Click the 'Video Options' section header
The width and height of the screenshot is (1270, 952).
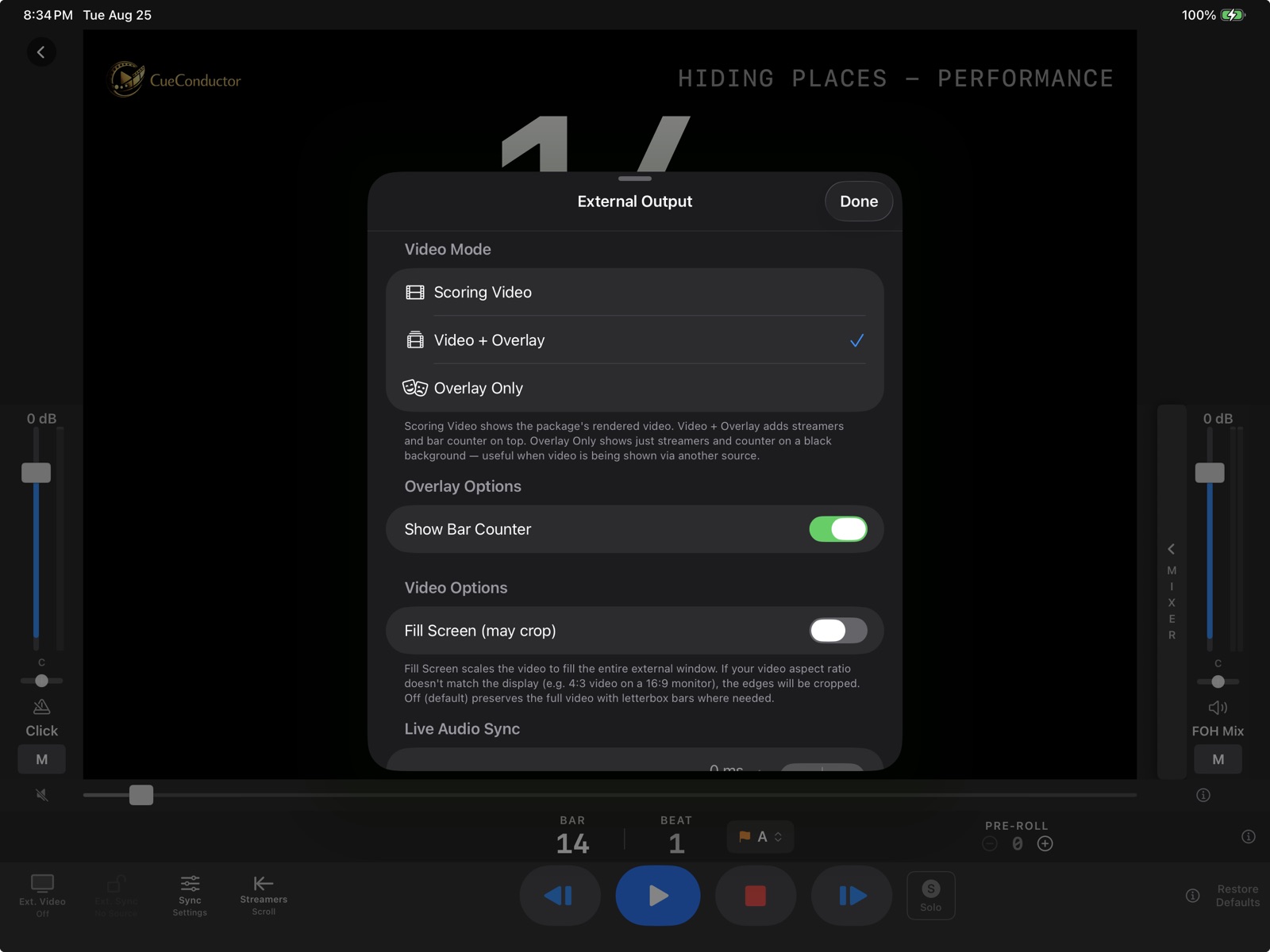[x=456, y=588]
